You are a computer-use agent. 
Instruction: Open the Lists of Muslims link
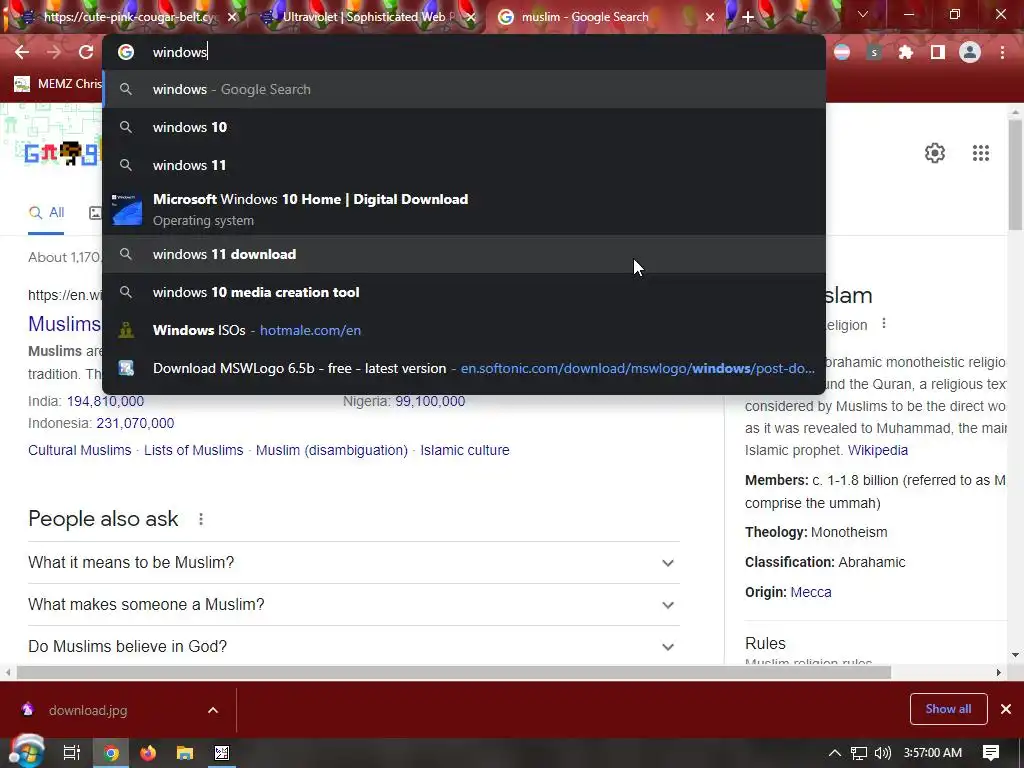pyautogui.click(x=193, y=450)
